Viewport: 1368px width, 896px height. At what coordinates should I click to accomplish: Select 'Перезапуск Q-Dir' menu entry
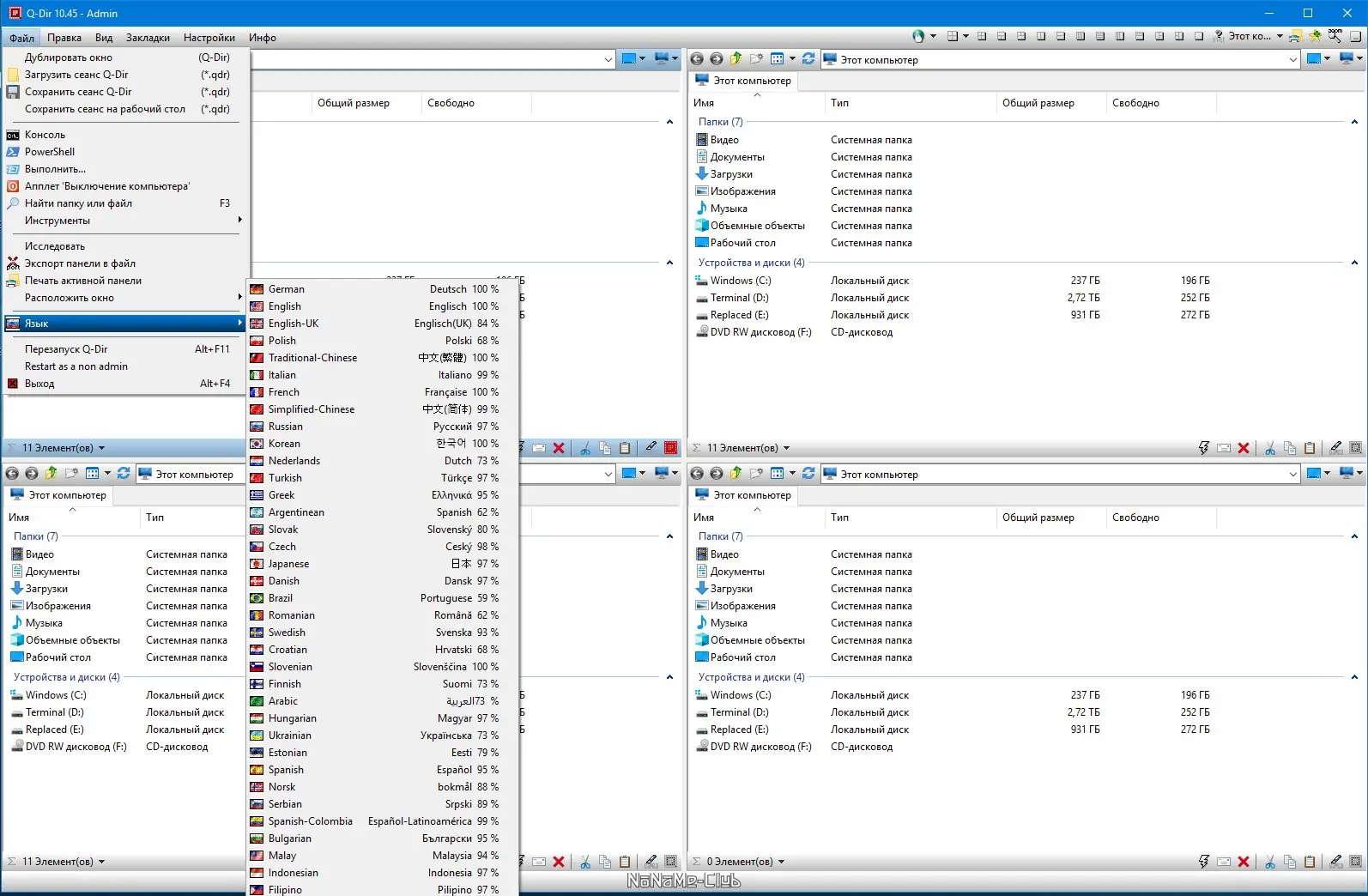click(125, 349)
